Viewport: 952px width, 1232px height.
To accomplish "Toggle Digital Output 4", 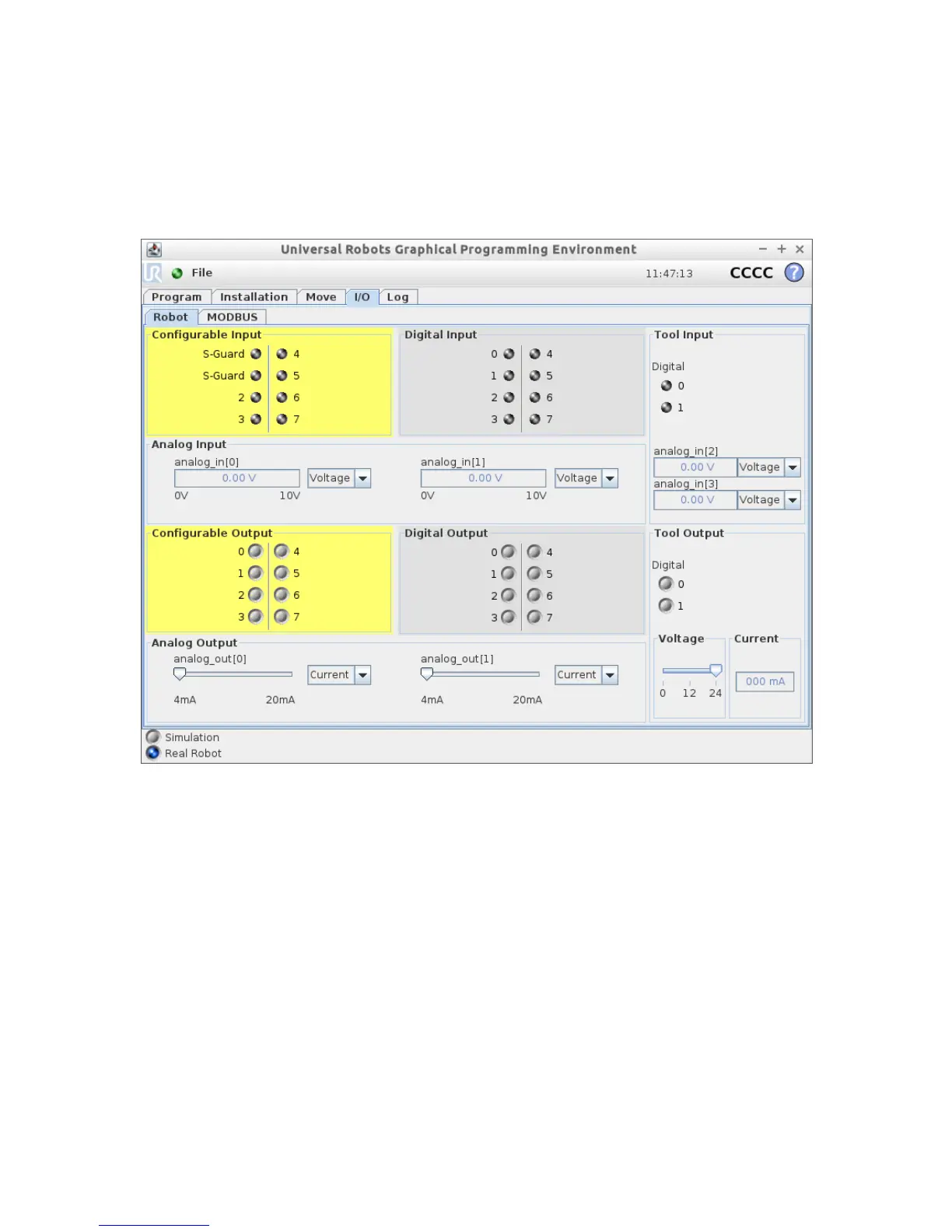I will coord(534,552).
